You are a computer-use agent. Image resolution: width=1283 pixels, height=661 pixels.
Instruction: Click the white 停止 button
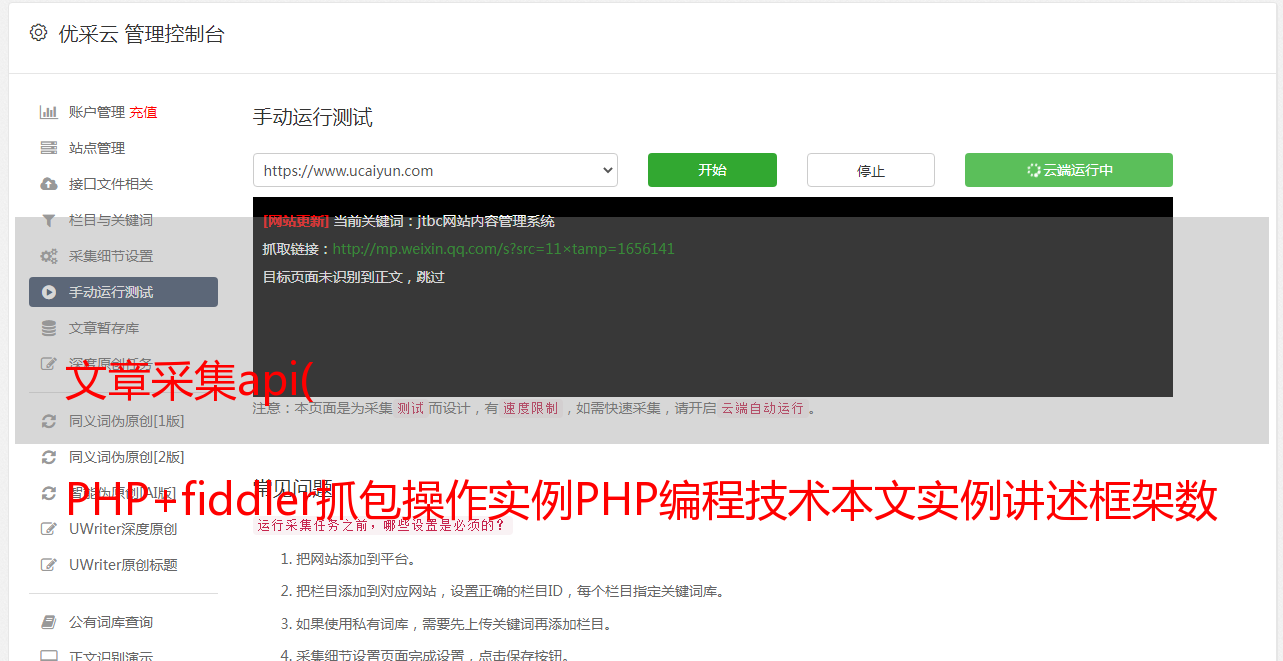[x=871, y=170]
